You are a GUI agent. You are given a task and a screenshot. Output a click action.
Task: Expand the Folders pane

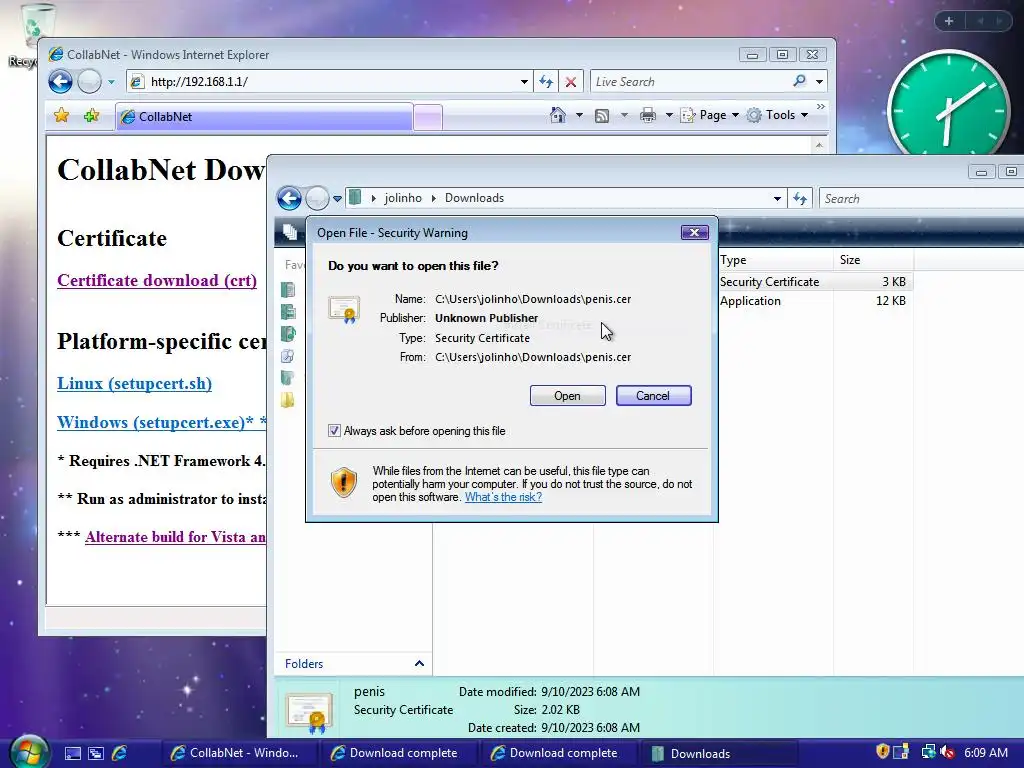tap(354, 664)
